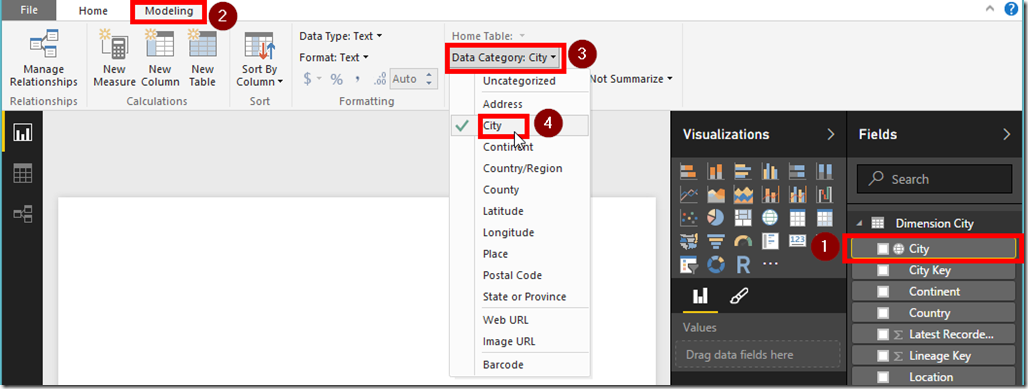Check the Location field checkbox

point(883,377)
